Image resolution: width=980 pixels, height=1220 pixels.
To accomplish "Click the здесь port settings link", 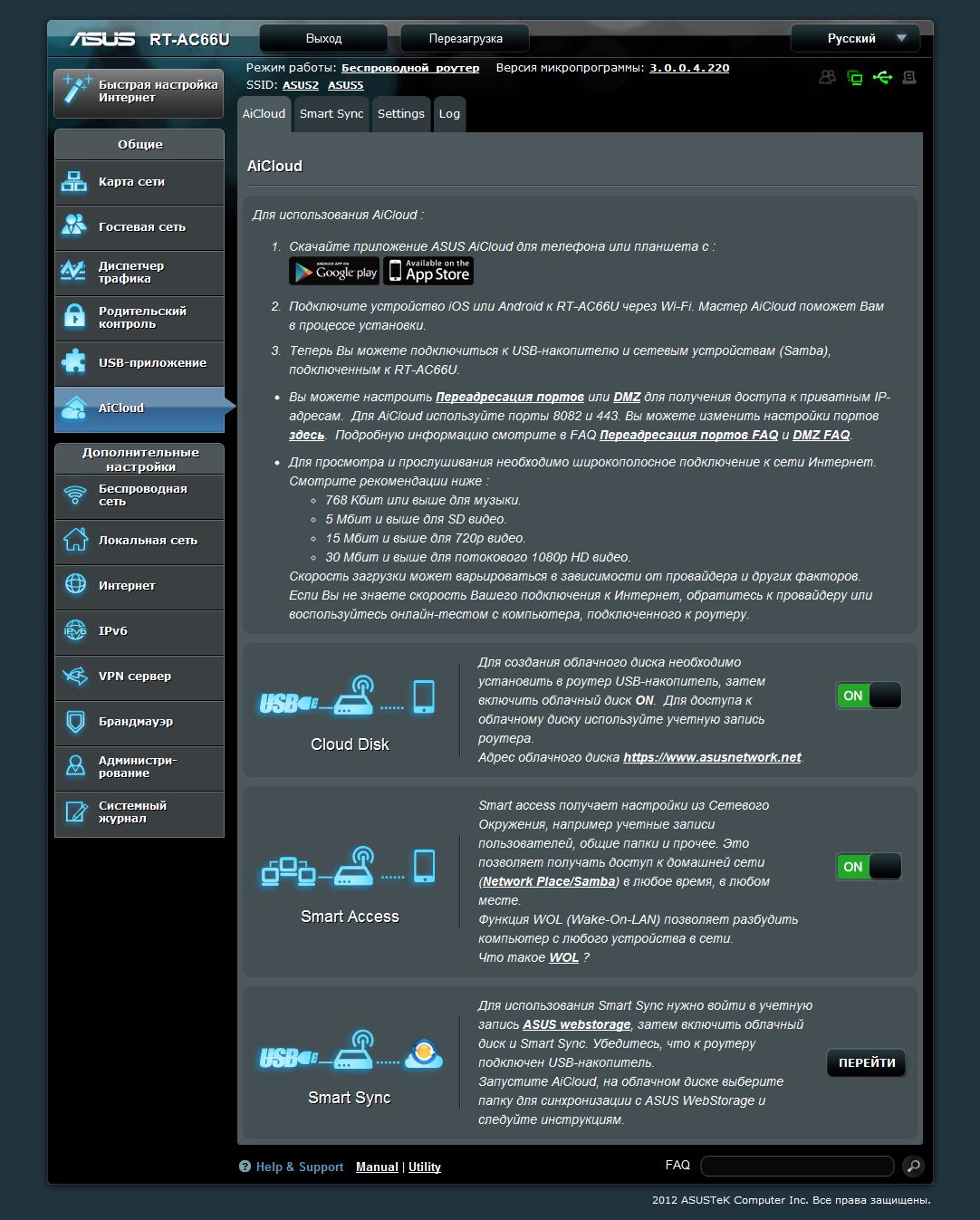I will (307, 435).
